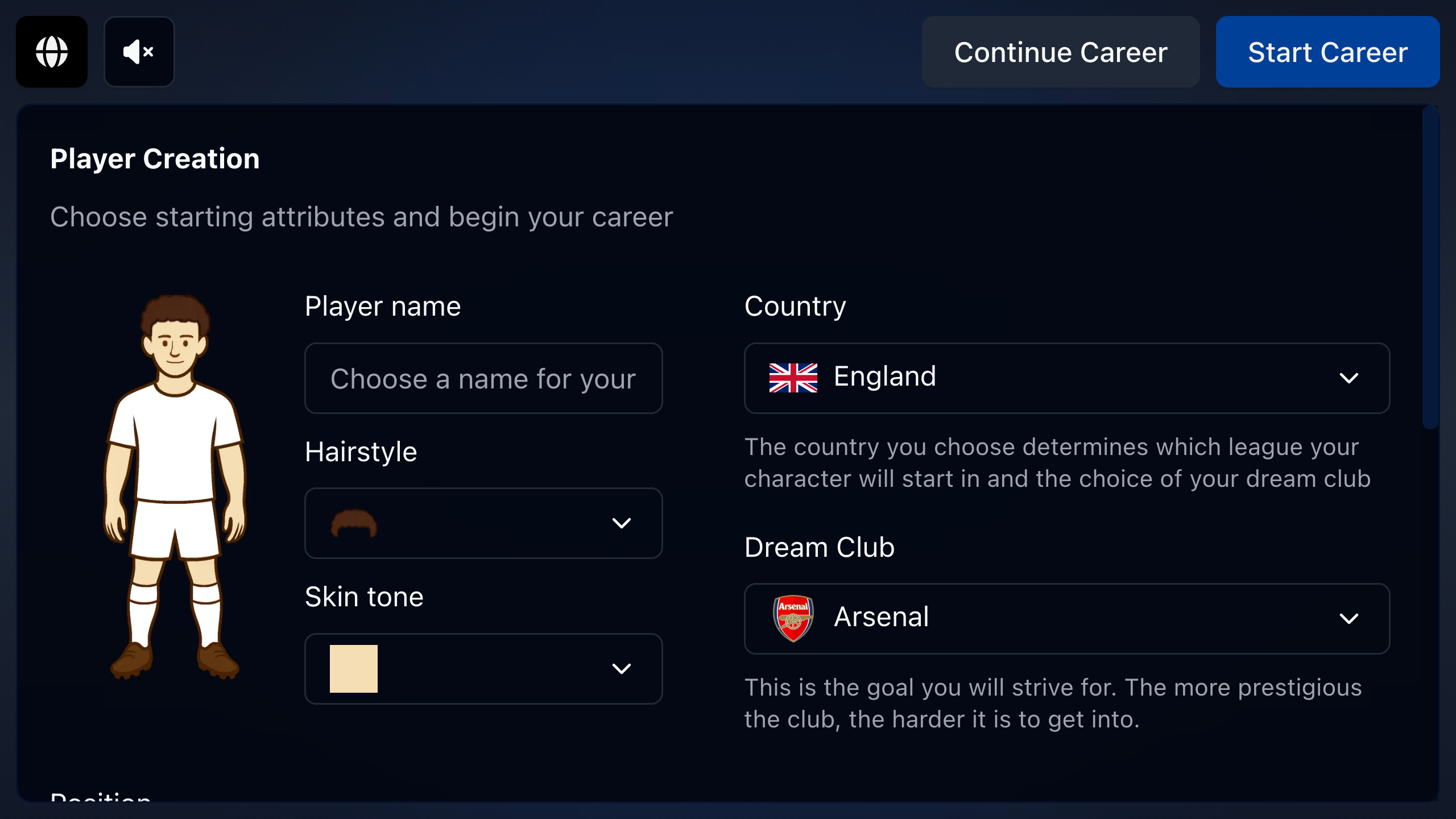
Task: Click the globe language icon
Action: (x=52, y=52)
